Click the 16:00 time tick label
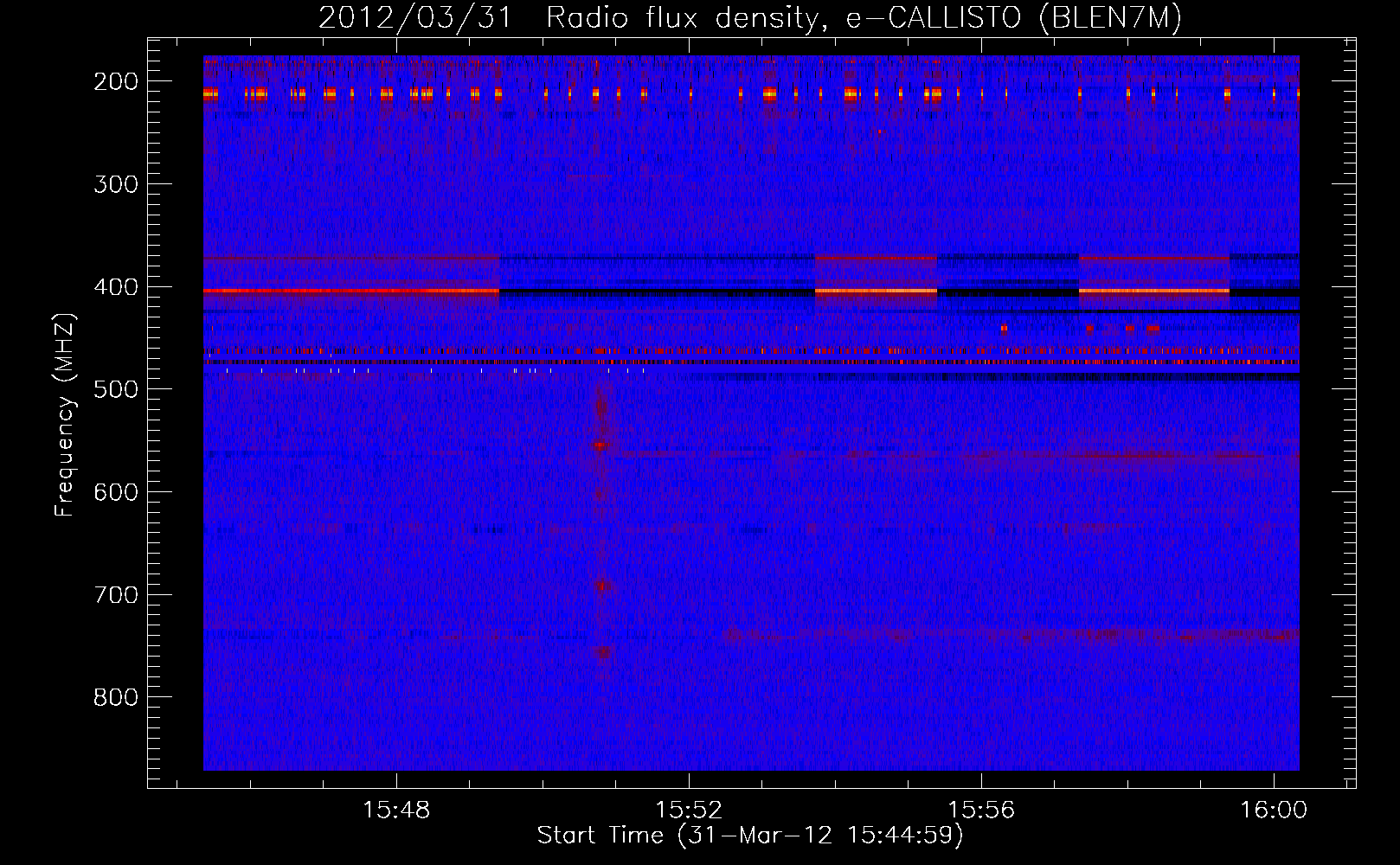Screen dimensions: 1400x865 coord(1274,811)
